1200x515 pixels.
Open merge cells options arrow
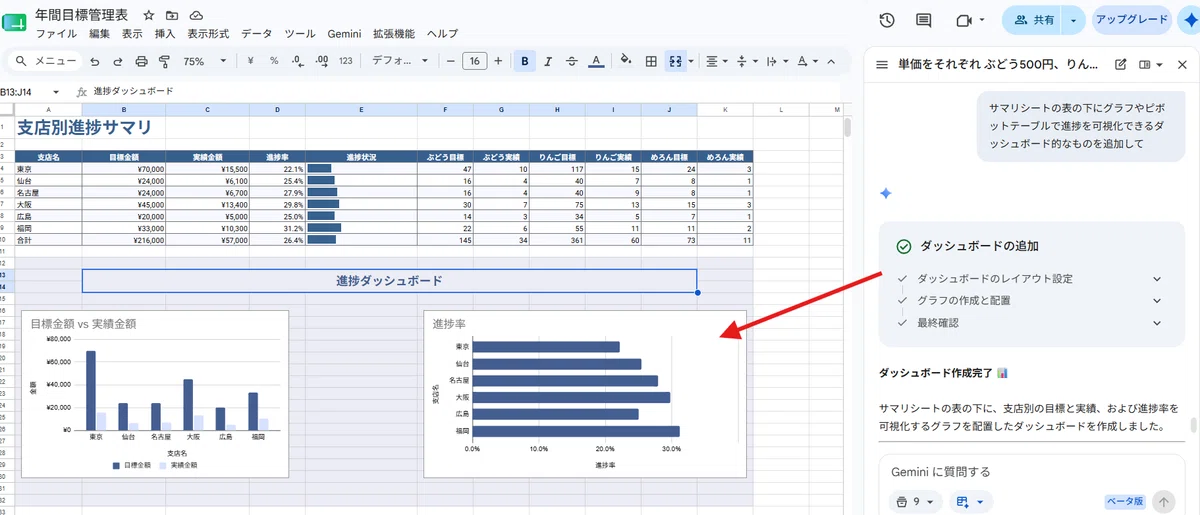tap(691, 61)
